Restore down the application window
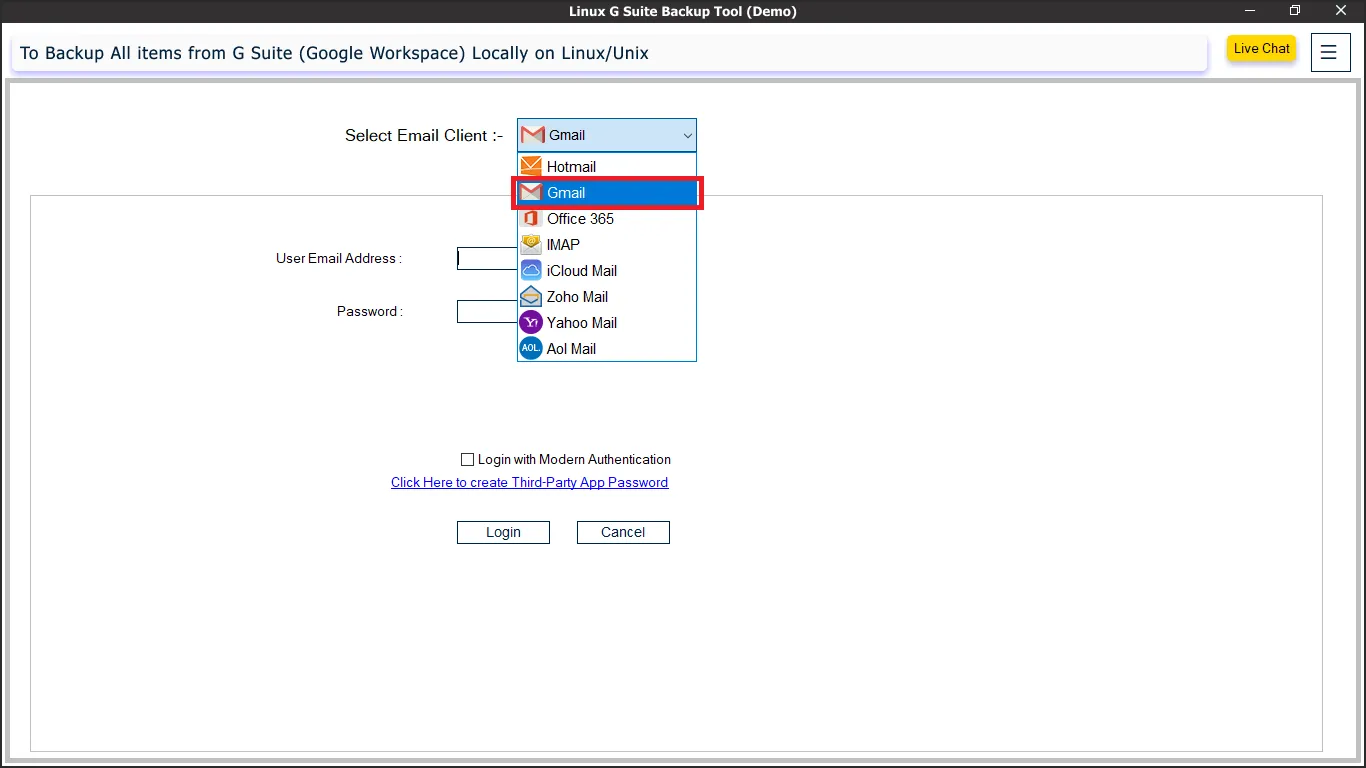 (x=1295, y=11)
